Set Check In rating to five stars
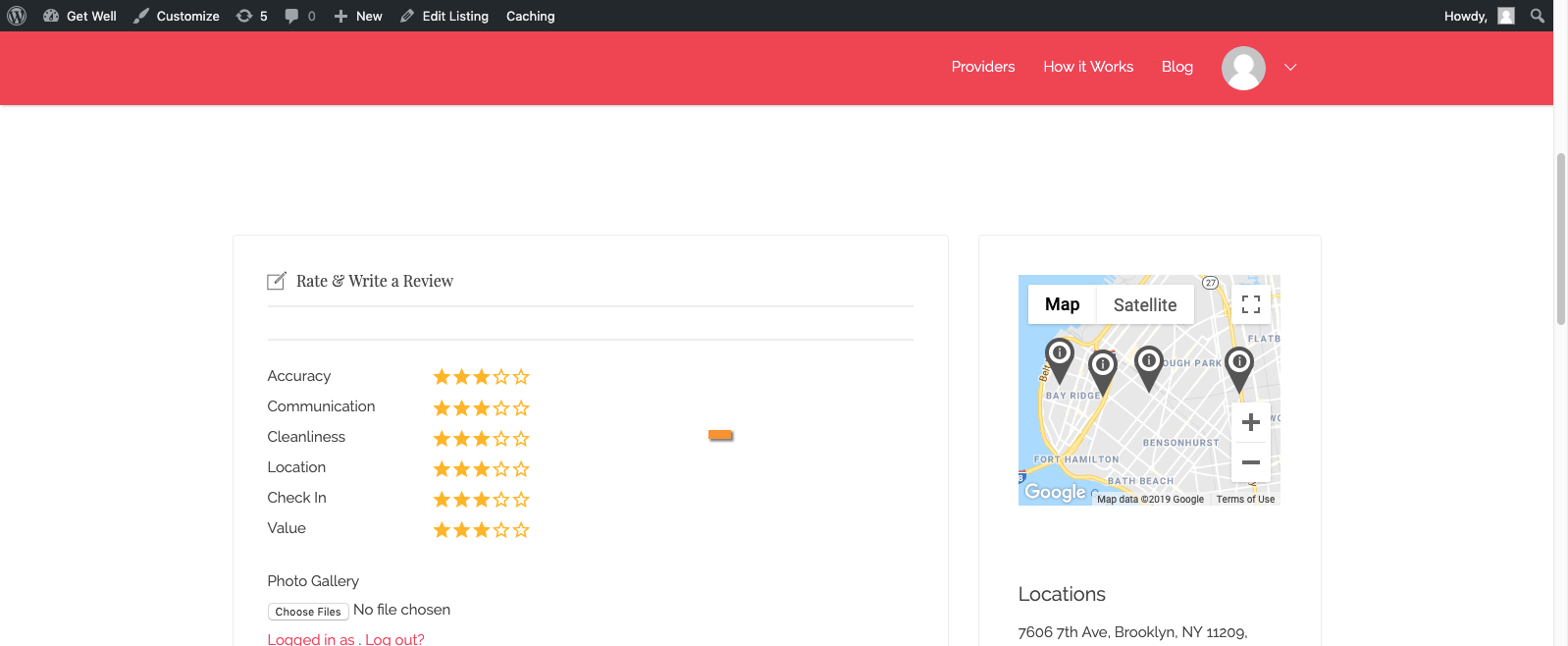The width and height of the screenshot is (1568, 646). pos(521,499)
